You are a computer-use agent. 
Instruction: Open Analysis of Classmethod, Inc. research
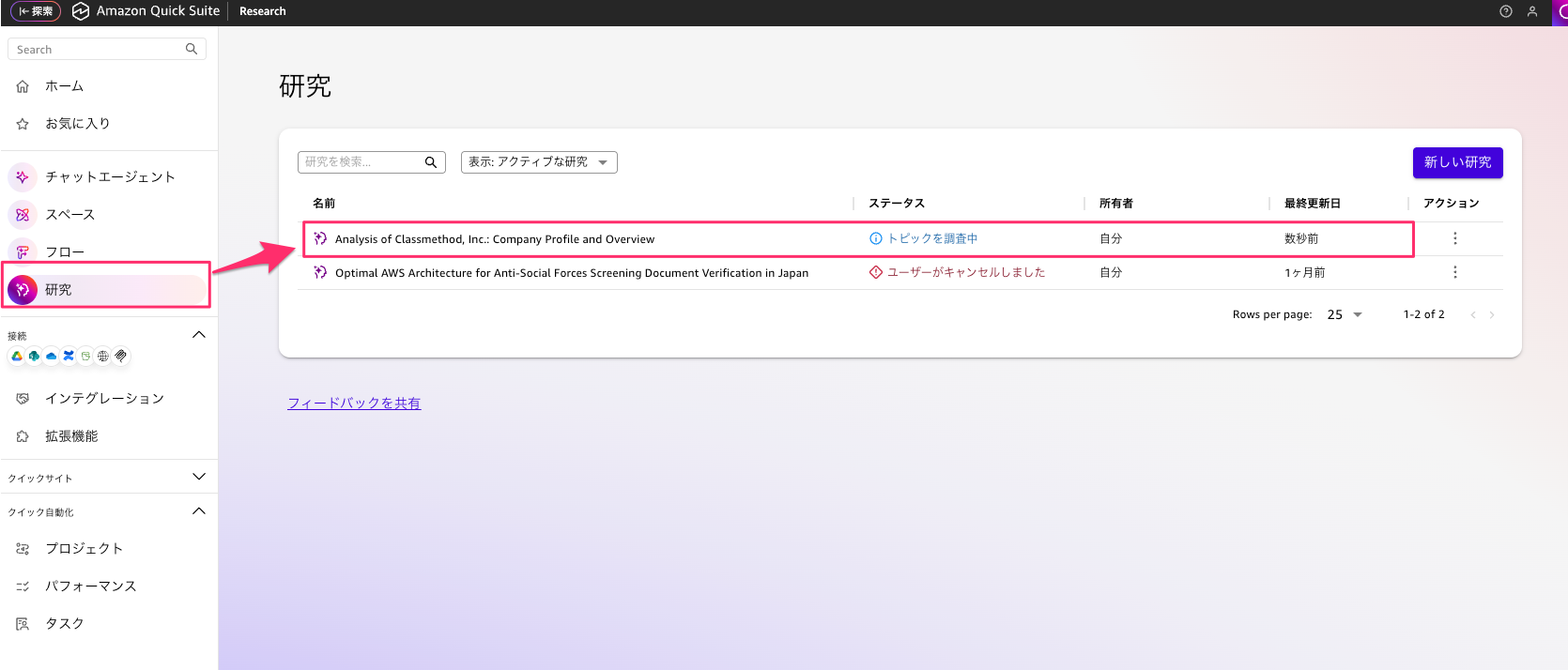point(495,239)
